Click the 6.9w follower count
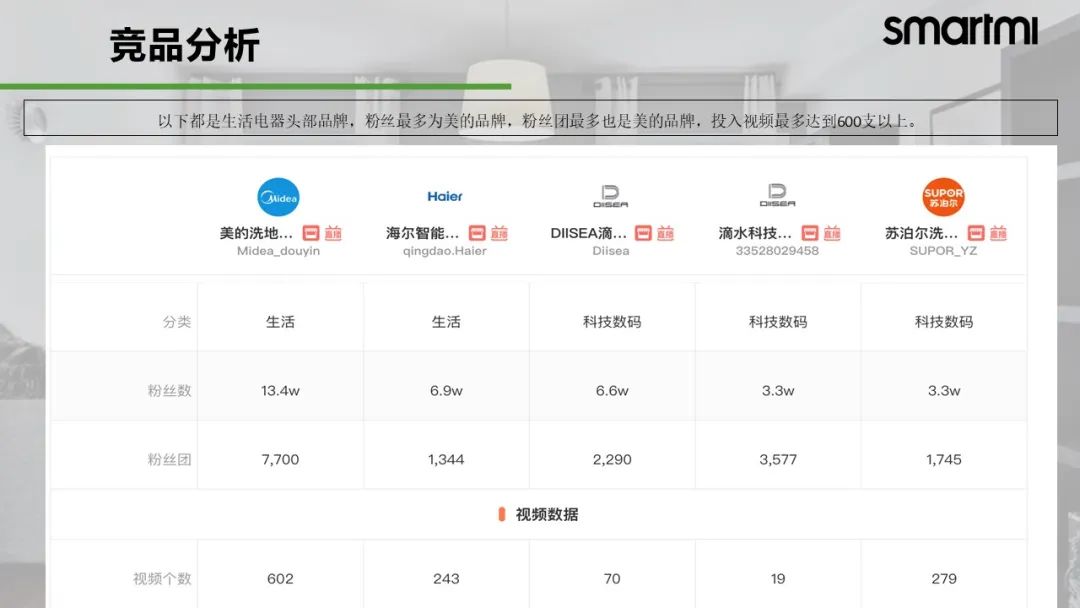This screenshot has width=1080, height=608. (x=446, y=390)
